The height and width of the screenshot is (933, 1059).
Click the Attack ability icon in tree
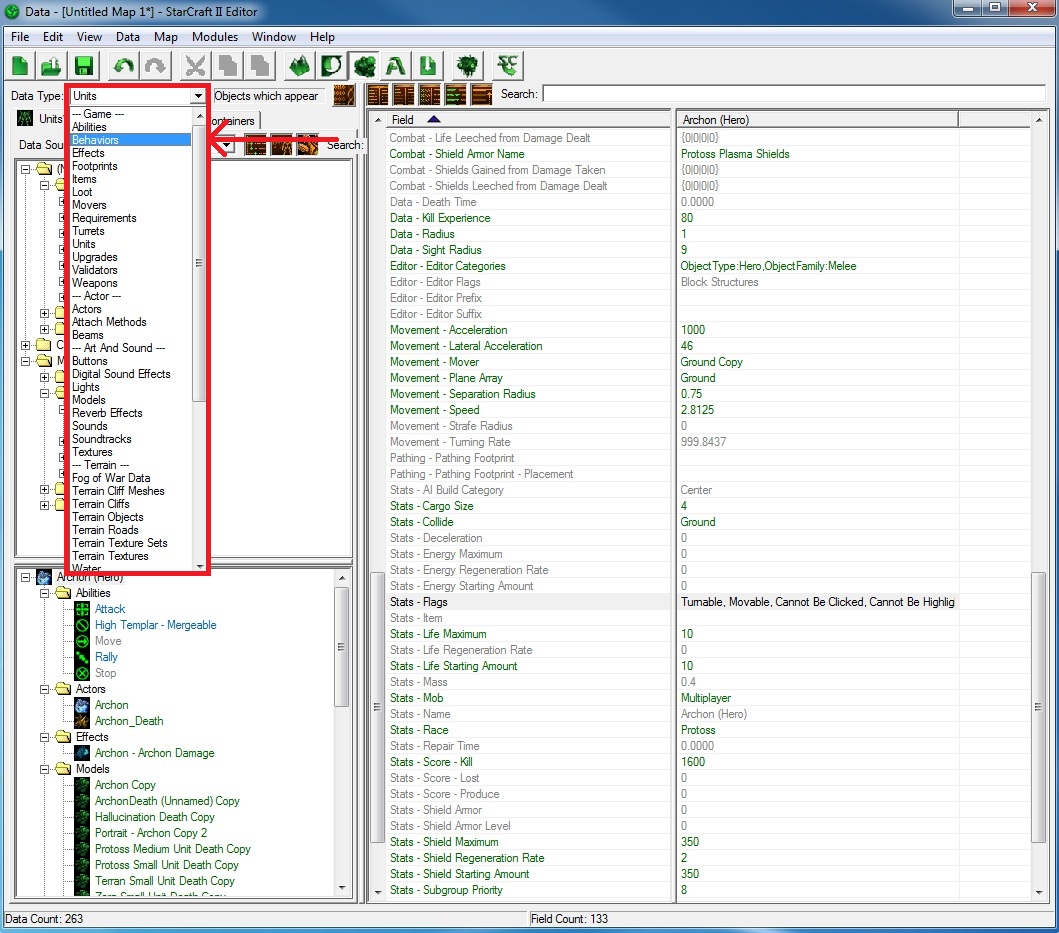83,609
